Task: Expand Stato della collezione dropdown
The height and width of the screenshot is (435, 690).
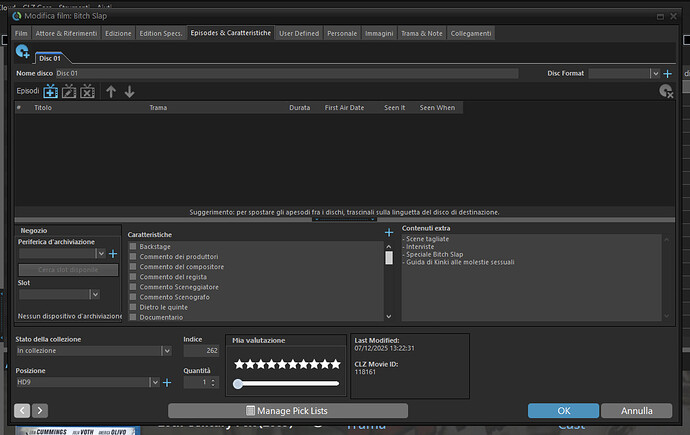Action: [x=165, y=351]
